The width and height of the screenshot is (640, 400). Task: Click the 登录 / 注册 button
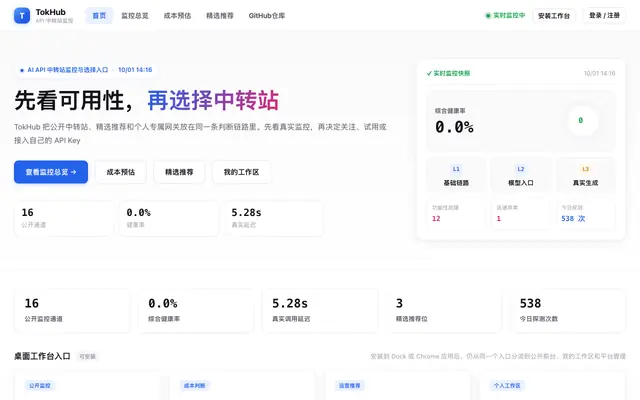click(x=604, y=16)
